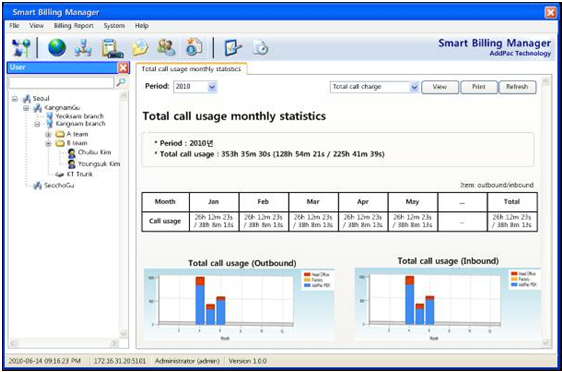Click the checklist edit toolbar icon
The width and height of the screenshot is (562, 372).
[x=233, y=48]
